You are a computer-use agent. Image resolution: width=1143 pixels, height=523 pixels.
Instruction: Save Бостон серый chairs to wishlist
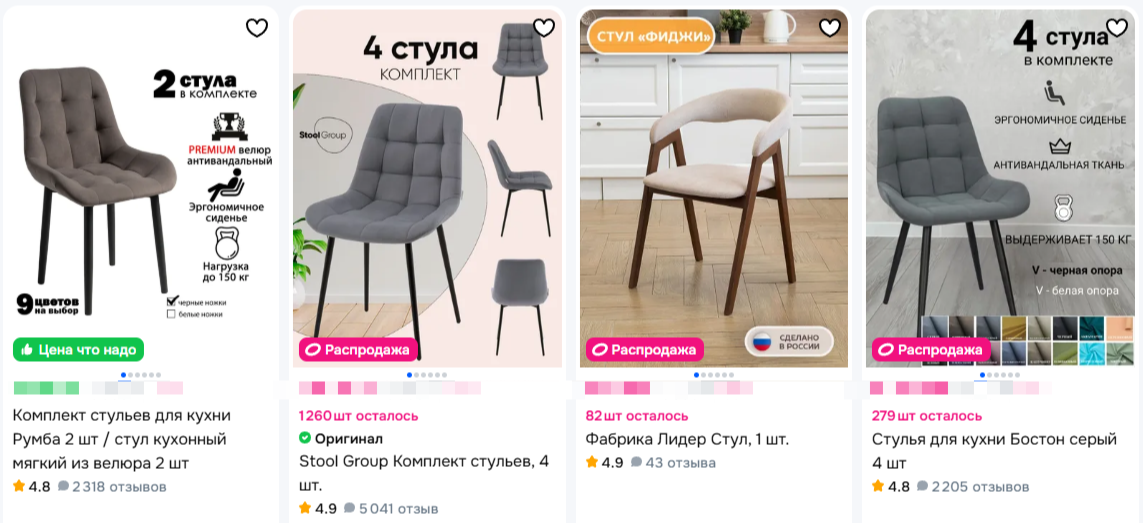tap(1117, 28)
